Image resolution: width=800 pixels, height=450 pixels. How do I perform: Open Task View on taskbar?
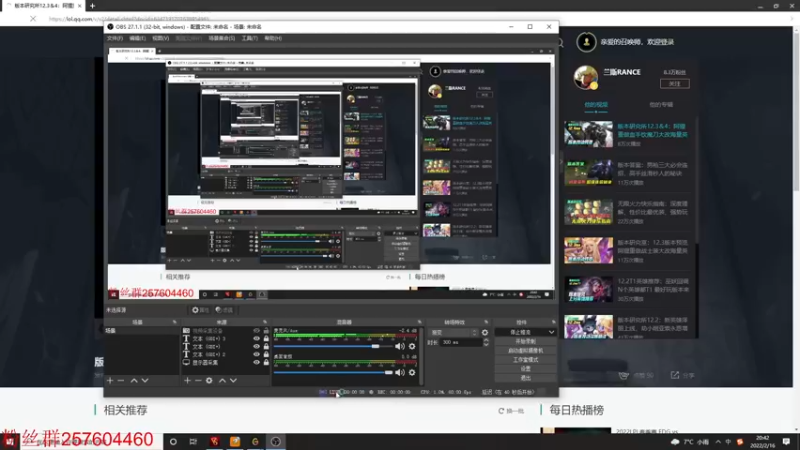(193, 442)
